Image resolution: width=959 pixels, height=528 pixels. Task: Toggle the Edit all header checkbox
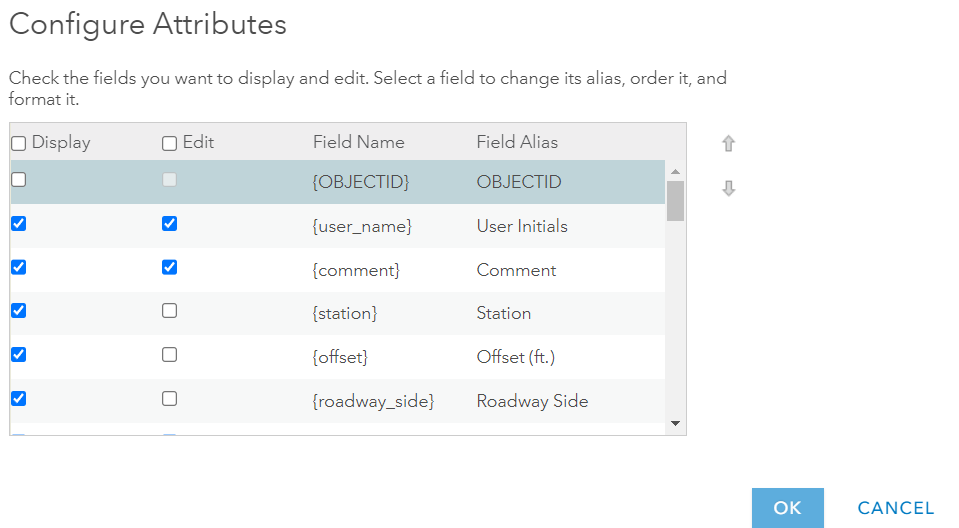[169, 143]
